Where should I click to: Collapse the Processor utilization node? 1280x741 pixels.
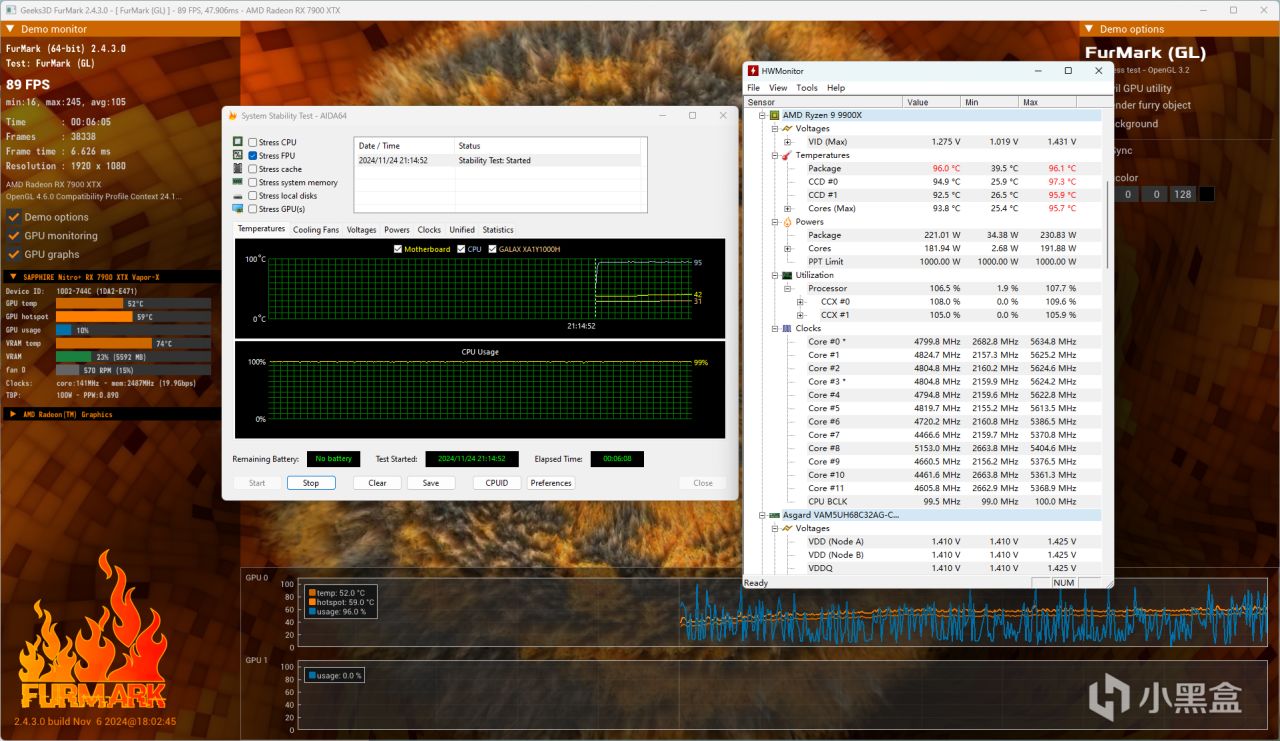(x=787, y=288)
